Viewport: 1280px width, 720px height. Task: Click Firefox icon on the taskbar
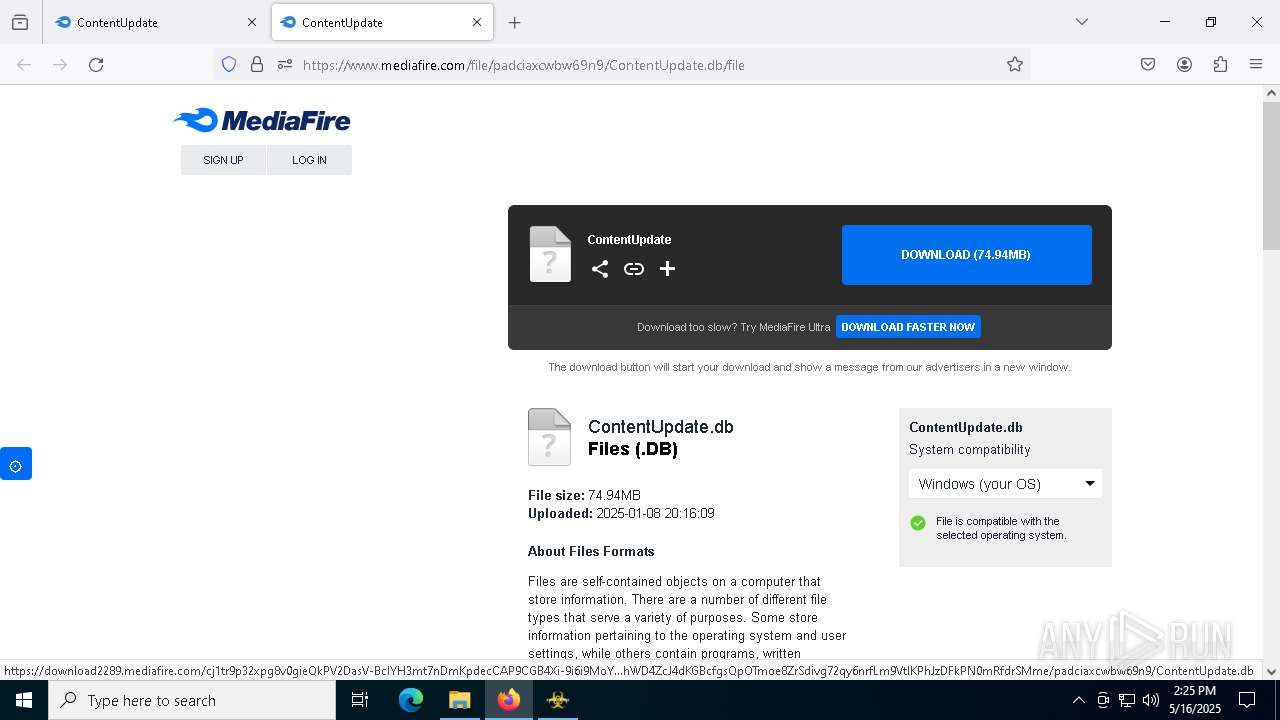tap(508, 700)
